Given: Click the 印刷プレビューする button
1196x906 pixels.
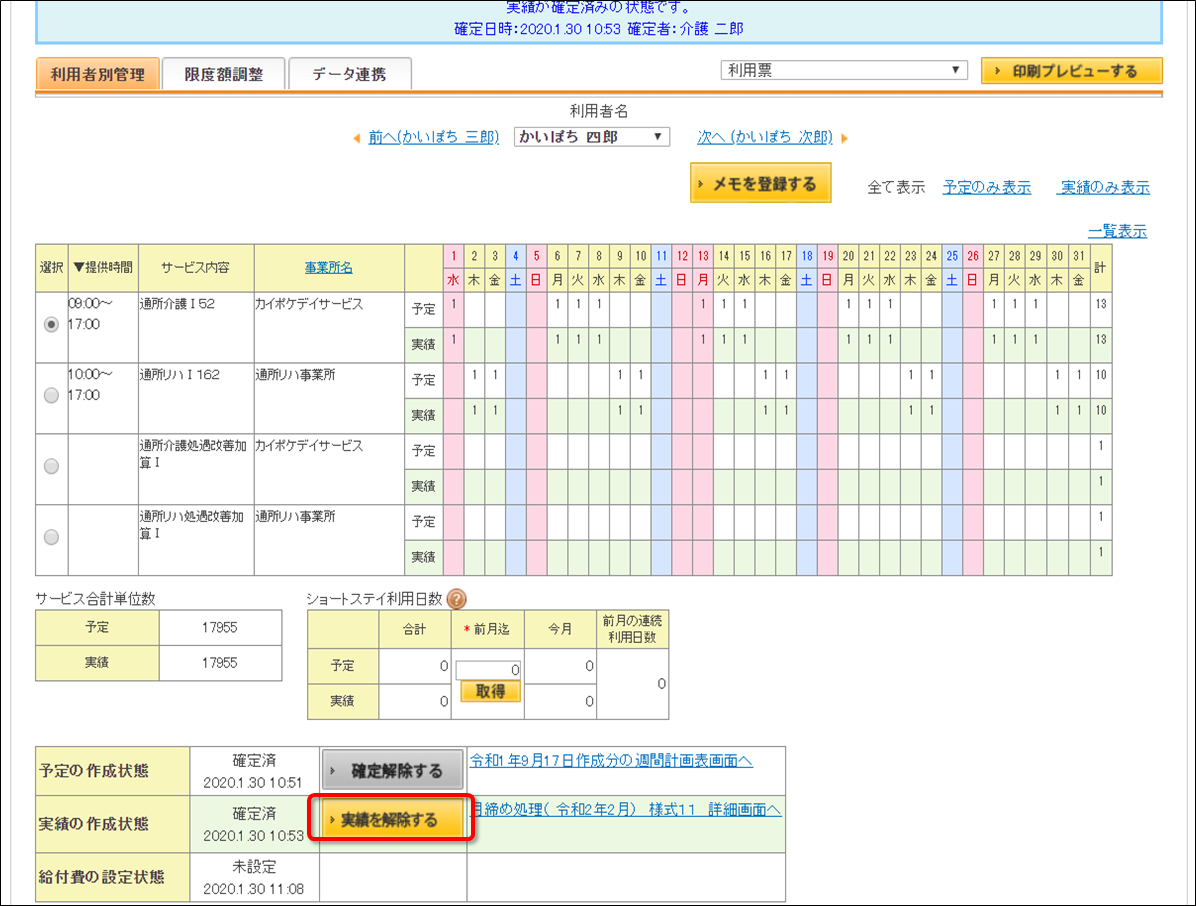Looking at the screenshot, I should pos(1072,71).
